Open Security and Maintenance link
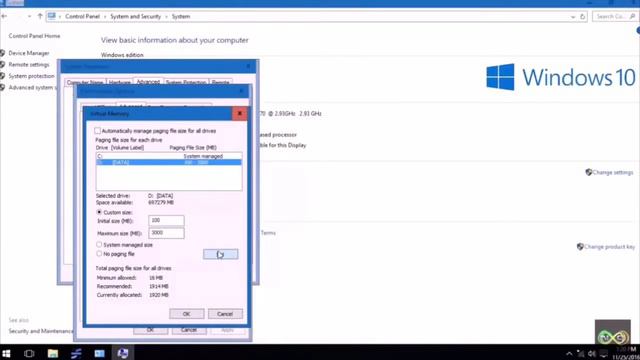The width and height of the screenshot is (640, 360). coord(41,331)
